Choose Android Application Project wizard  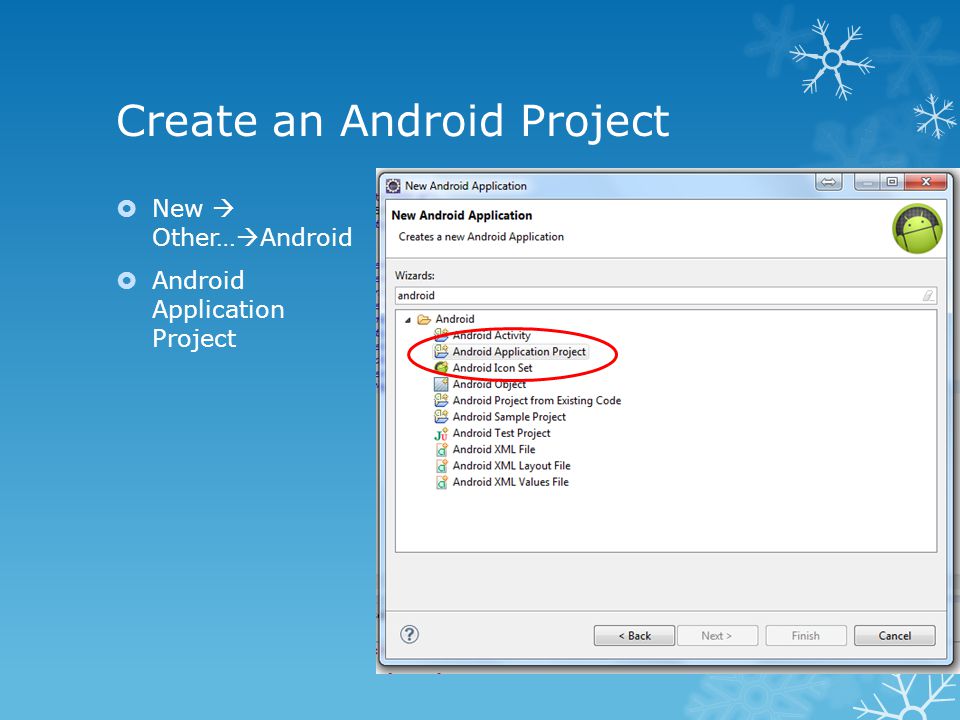(x=519, y=351)
